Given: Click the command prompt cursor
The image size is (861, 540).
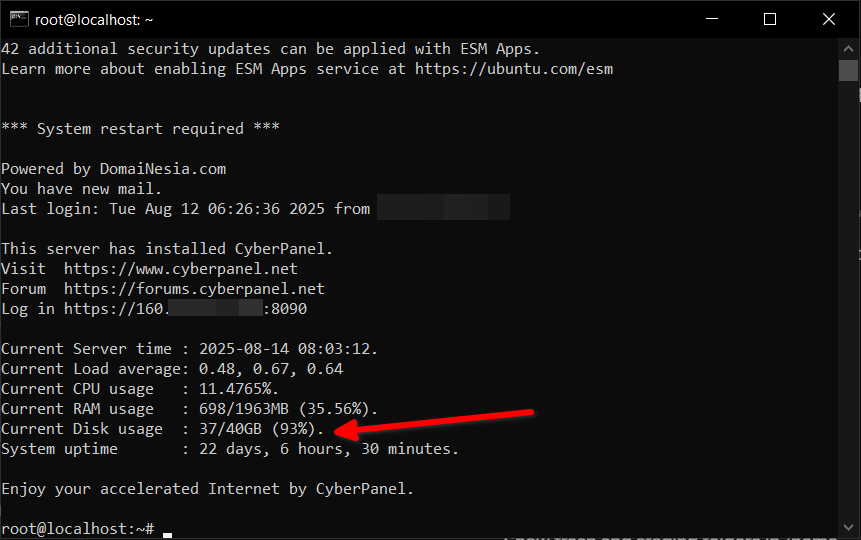Looking at the screenshot, I should pos(167,530).
